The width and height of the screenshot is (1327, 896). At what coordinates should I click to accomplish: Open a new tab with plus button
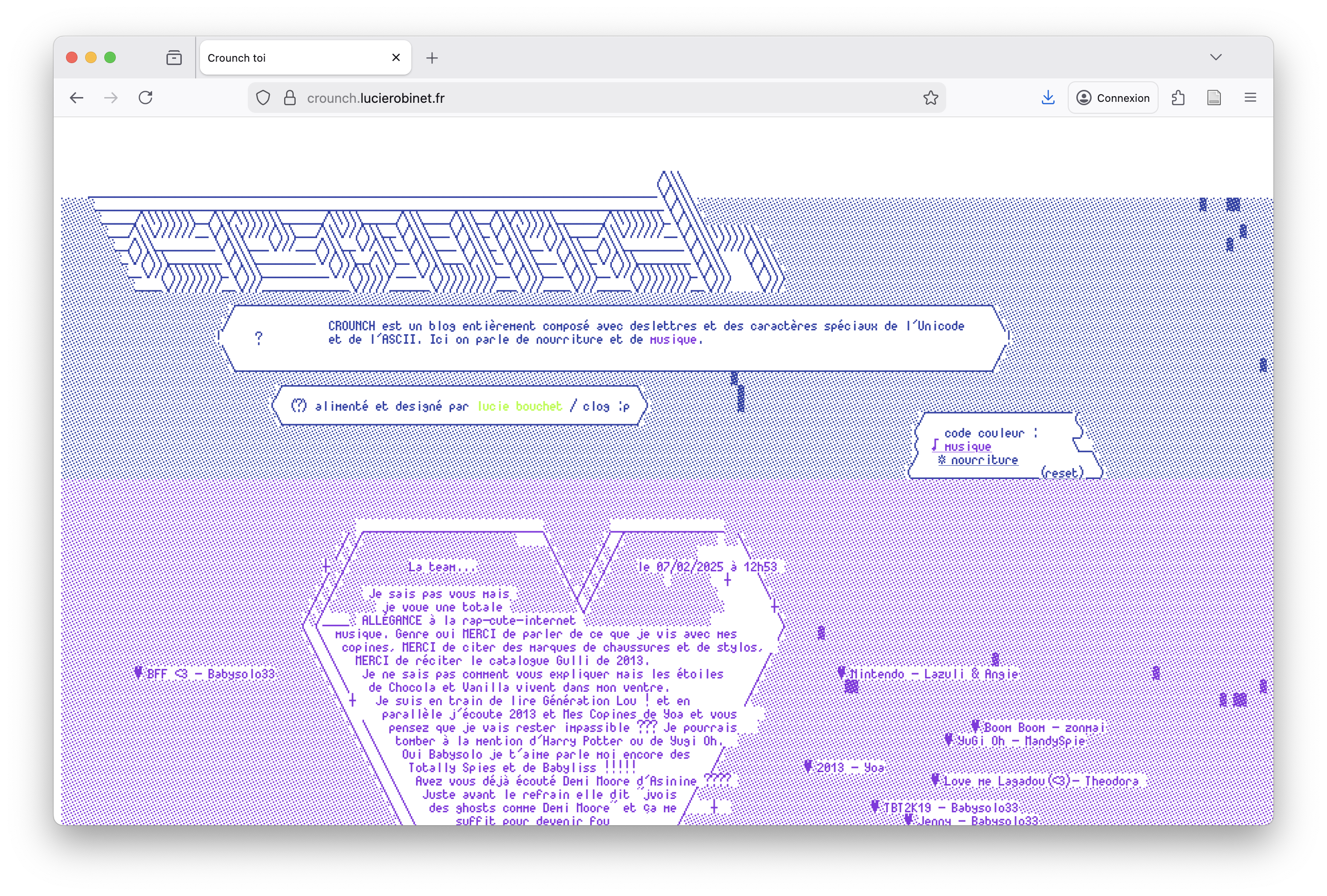click(x=432, y=58)
